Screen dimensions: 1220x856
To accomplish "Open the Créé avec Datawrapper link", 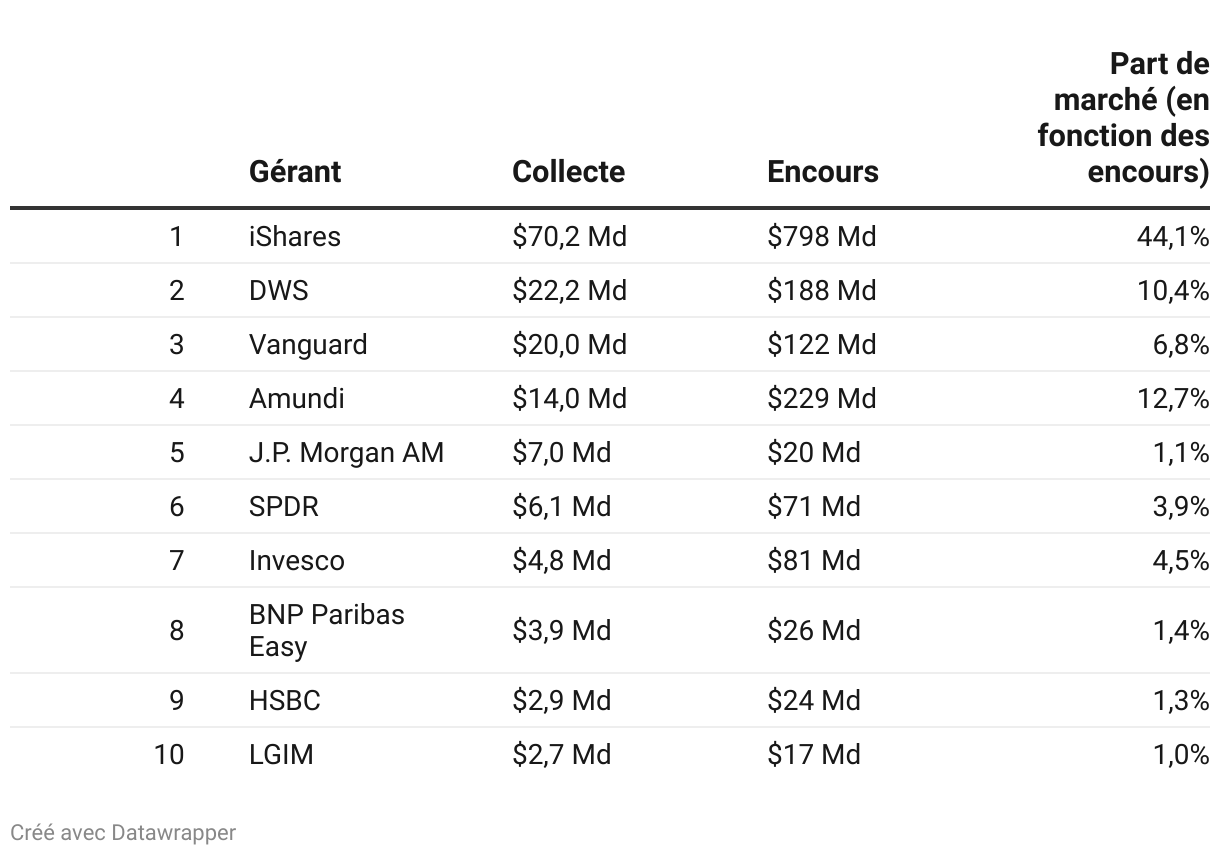I will tap(123, 832).
